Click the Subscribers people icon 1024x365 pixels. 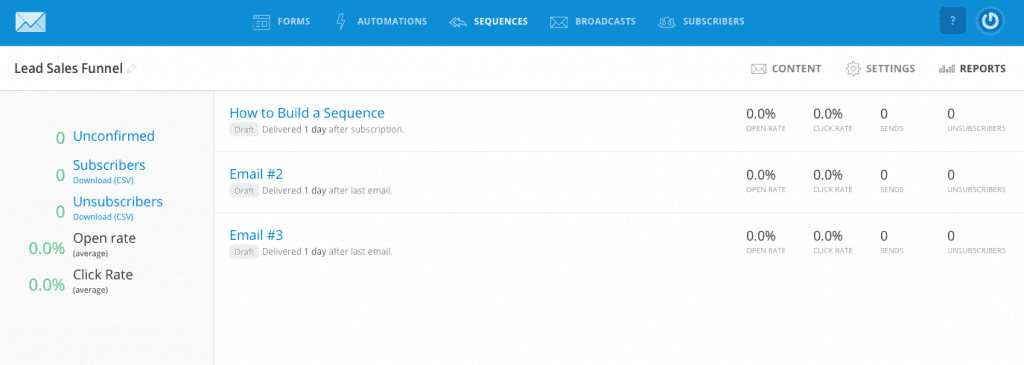[x=667, y=22]
